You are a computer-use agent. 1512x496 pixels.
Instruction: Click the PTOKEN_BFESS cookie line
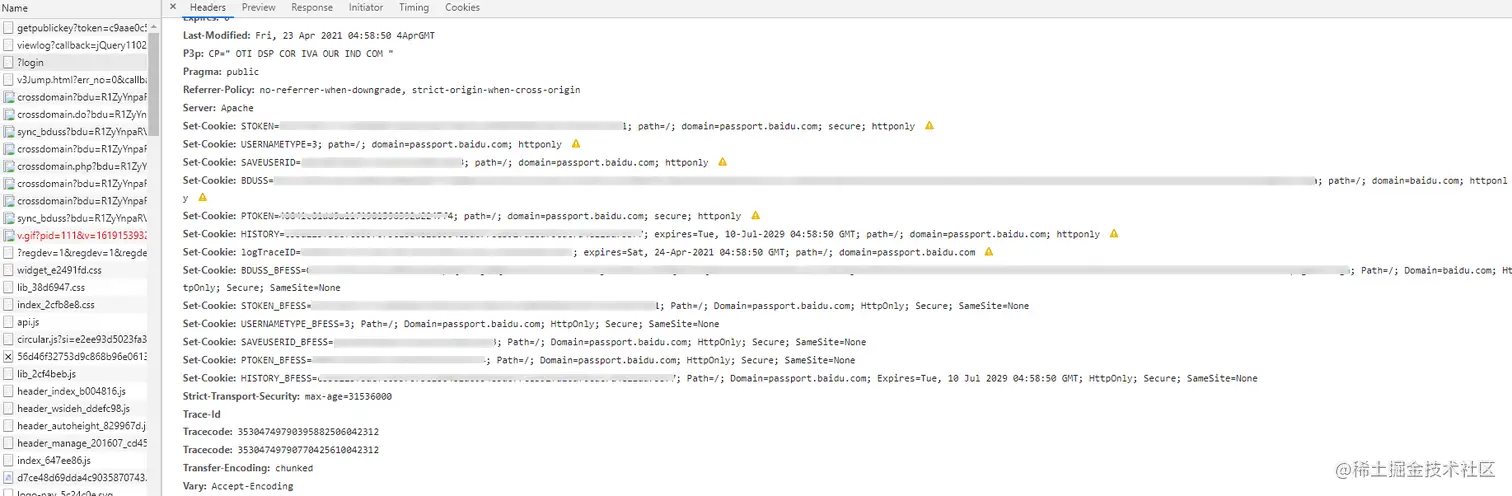pyautogui.click(x=519, y=360)
